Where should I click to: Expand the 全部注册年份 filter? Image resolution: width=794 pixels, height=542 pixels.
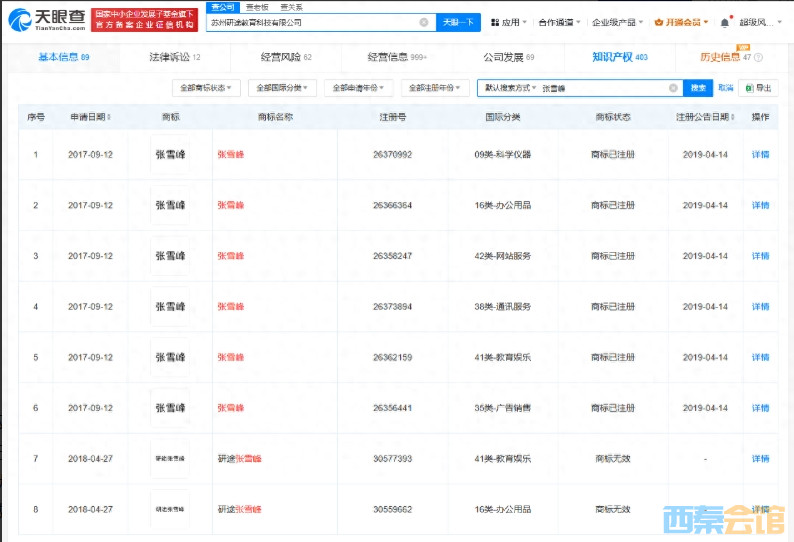pos(434,88)
